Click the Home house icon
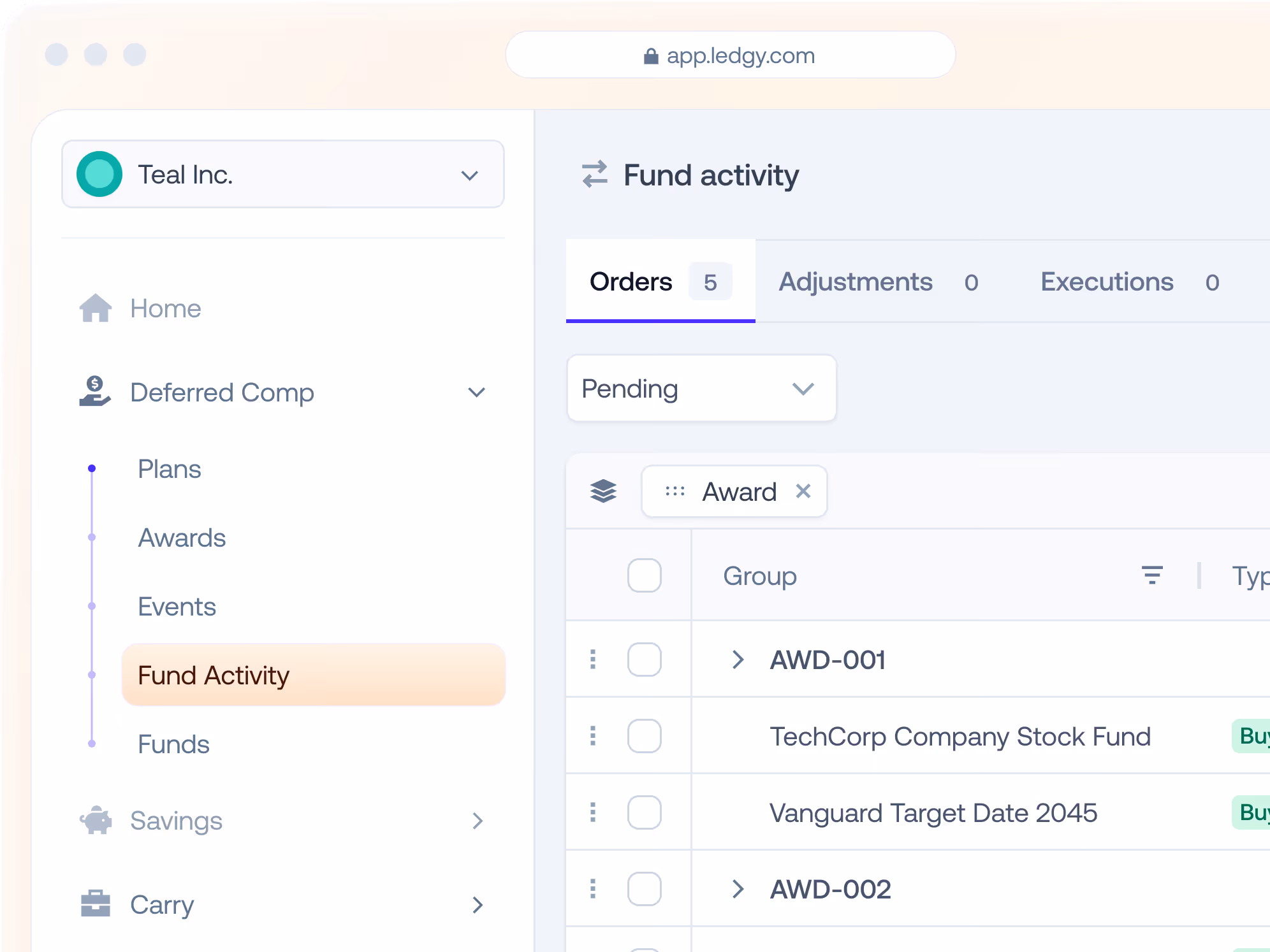This screenshot has width=1270, height=952. click(x=96, y=308)
